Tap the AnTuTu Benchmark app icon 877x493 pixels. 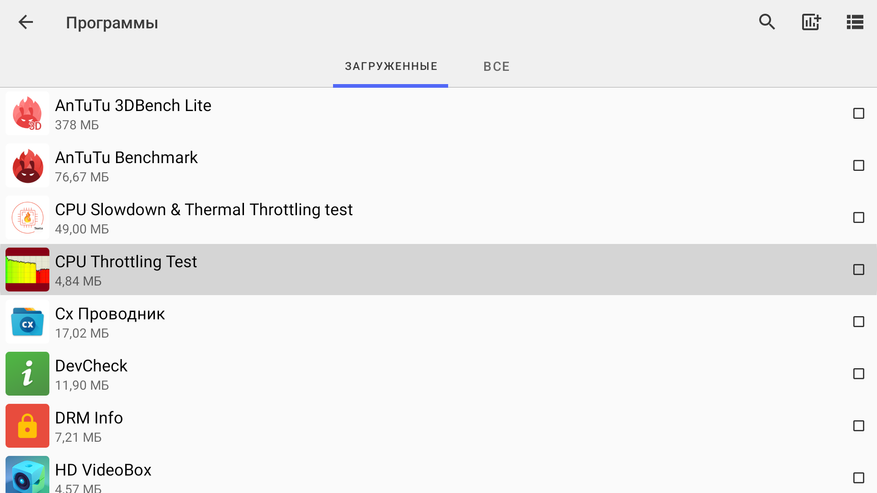click(27, 166)
